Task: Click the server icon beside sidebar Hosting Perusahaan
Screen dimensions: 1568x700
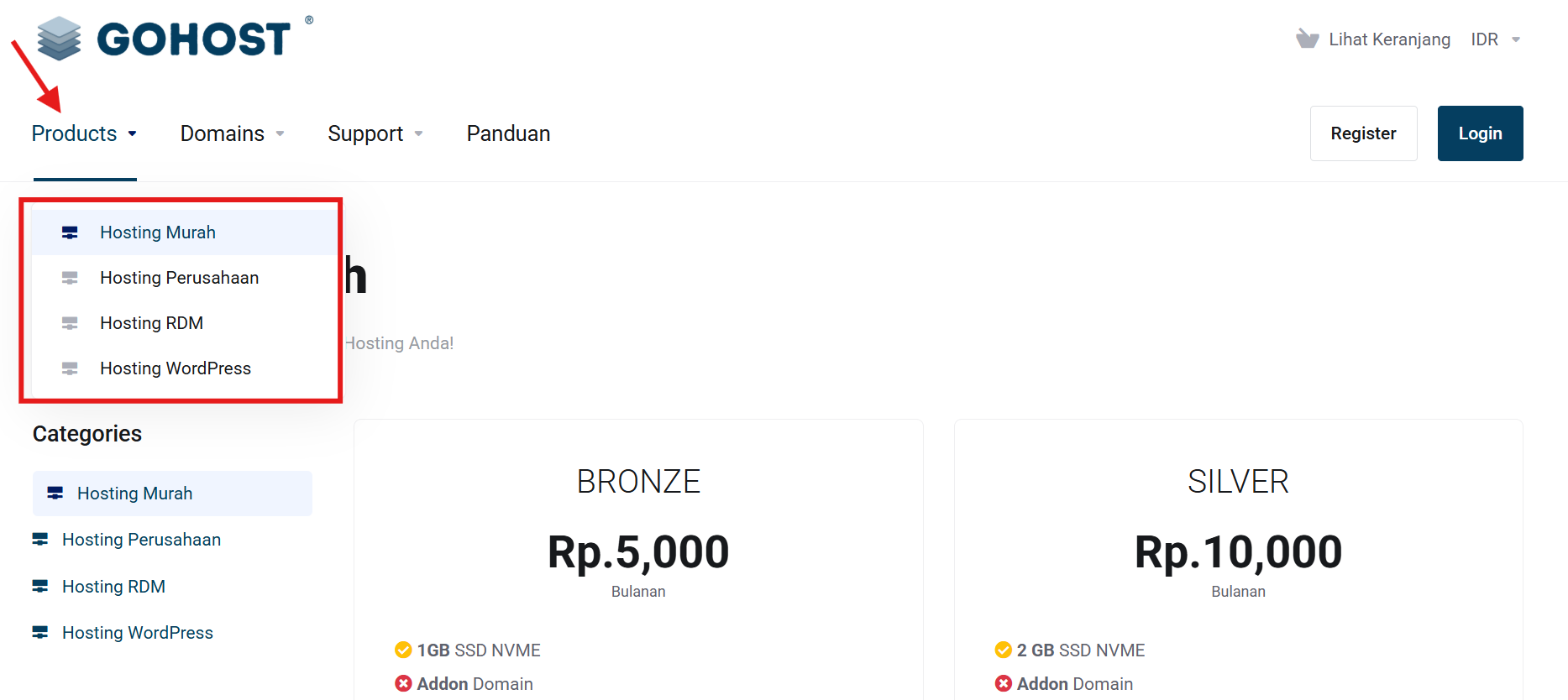Action: 40,540
